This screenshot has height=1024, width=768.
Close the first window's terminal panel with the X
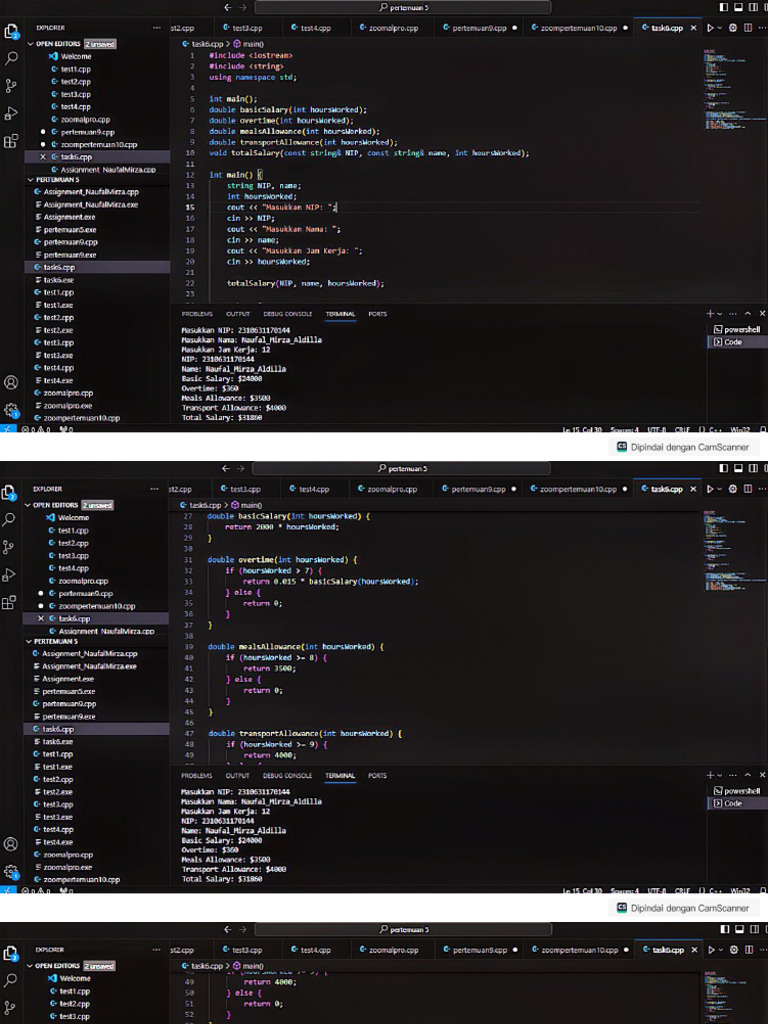point(762,314)
